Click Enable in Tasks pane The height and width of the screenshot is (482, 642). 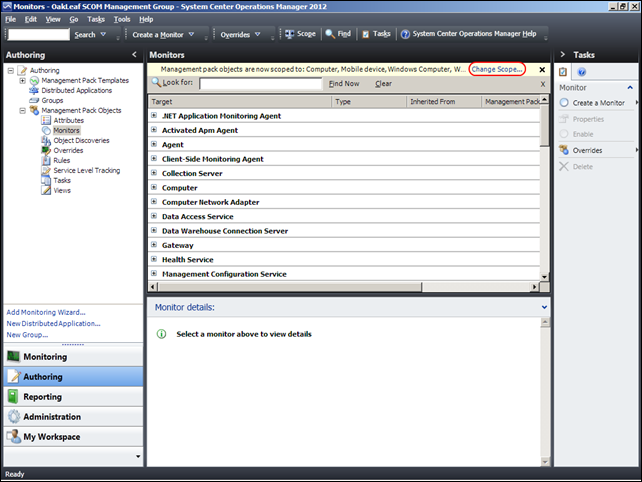pos(583,134)
